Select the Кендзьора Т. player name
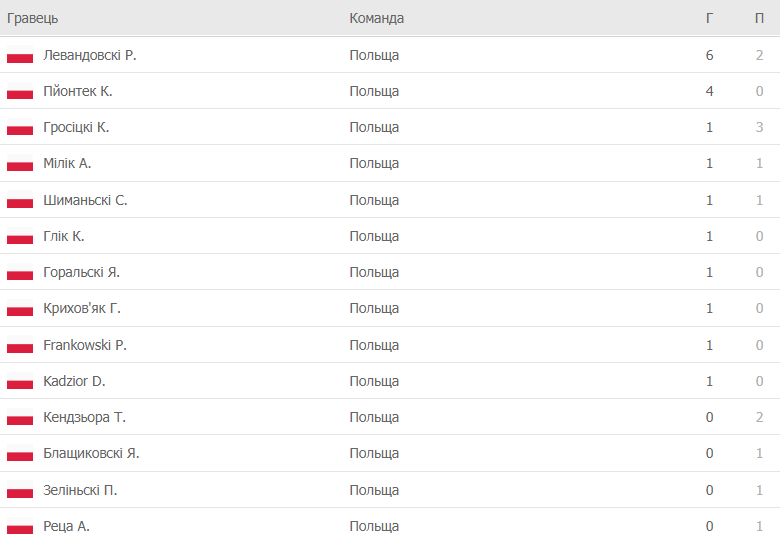This screenshot has height=542, width=782. click(84, 417)
